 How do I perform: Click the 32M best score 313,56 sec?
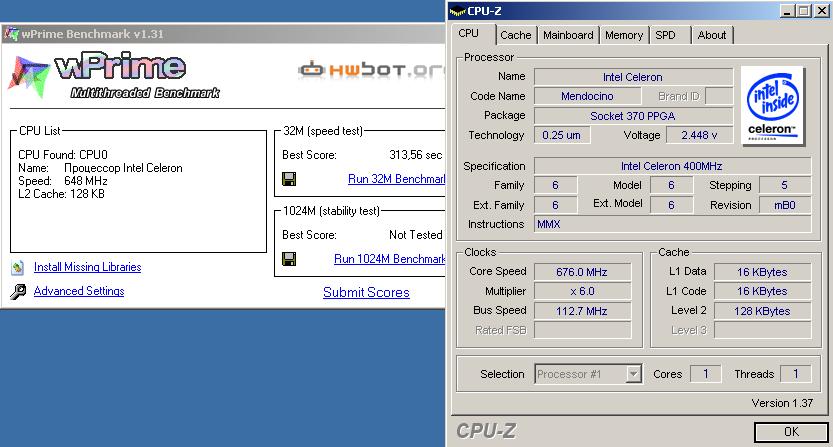(x=415, y=155)
